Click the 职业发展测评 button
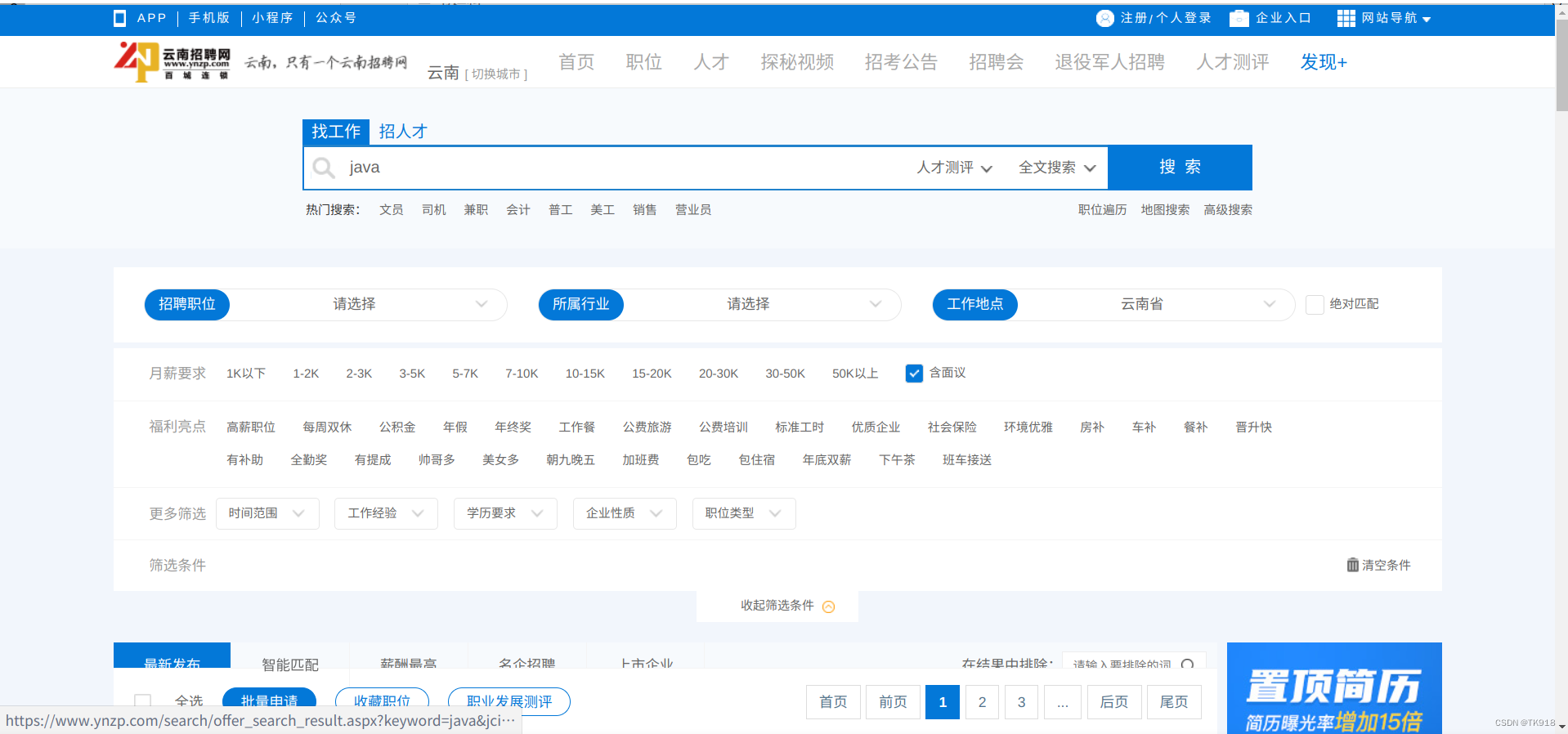The height and width of the screenshot is (734, 1568). 508,700
